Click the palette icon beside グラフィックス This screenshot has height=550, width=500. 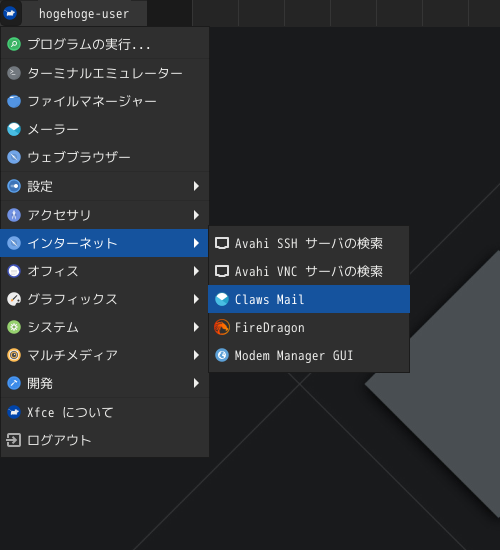(x=14, y=299)
